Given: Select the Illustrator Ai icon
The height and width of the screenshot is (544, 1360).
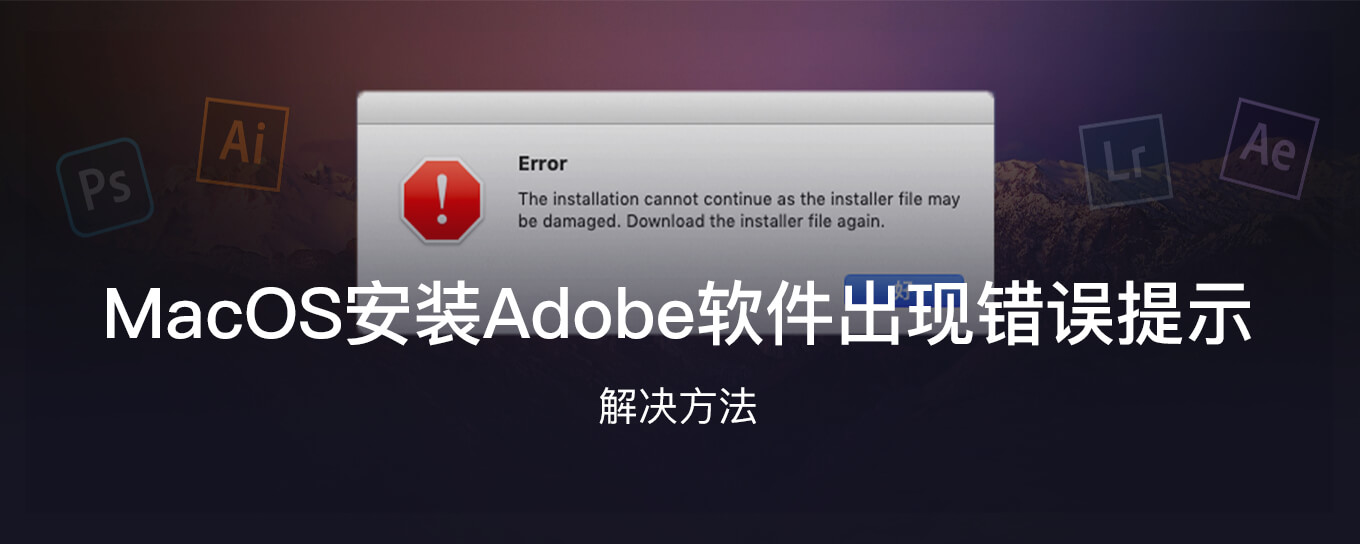Looking at the screenshot, I should (243, 143).
